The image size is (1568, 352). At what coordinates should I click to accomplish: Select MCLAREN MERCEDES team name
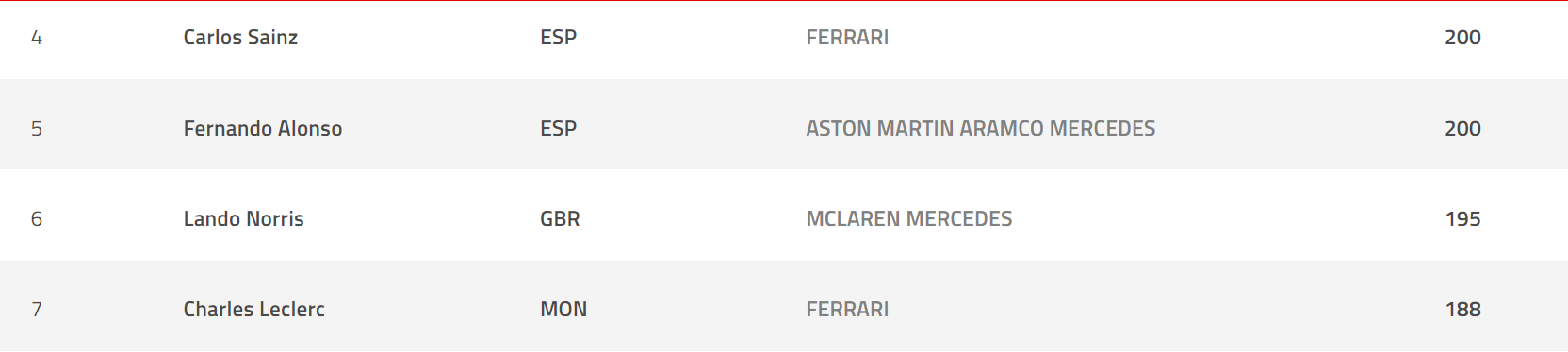point(908,219)
